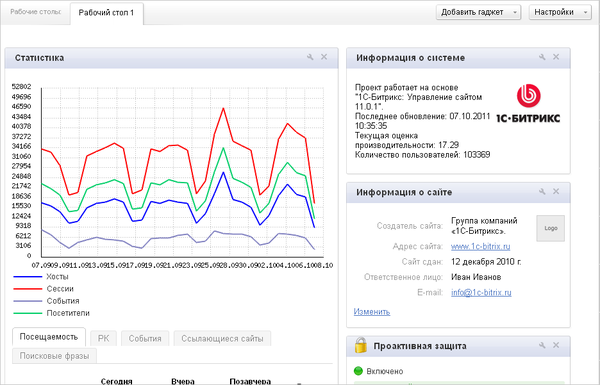Click the Вчера column header

coord(183,381)
